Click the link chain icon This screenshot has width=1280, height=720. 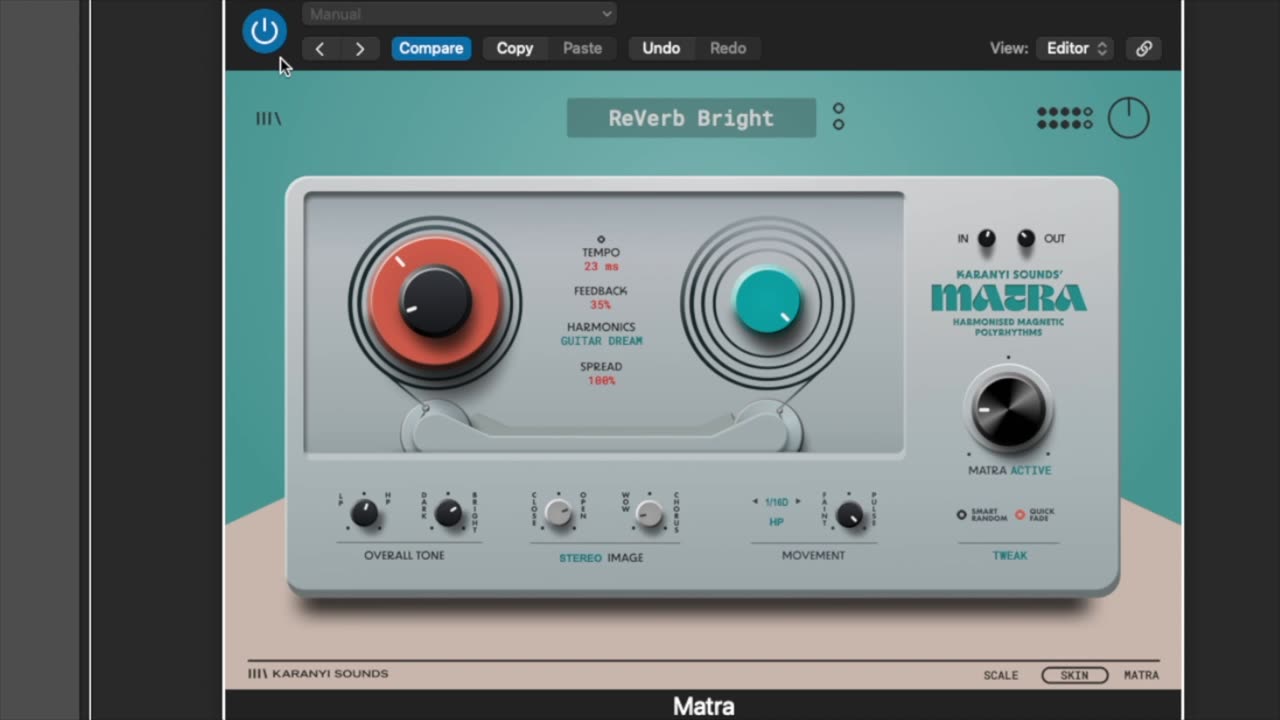tap(1144, 48)
